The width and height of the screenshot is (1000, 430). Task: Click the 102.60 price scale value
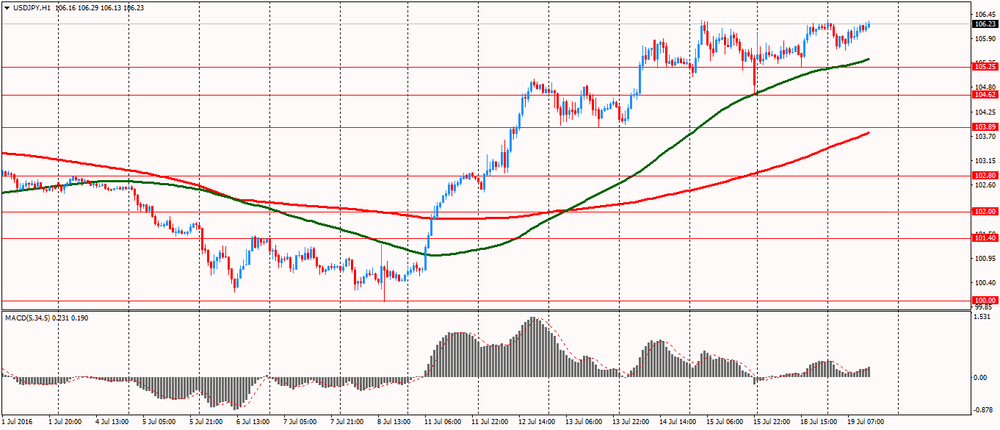[986, 185]
